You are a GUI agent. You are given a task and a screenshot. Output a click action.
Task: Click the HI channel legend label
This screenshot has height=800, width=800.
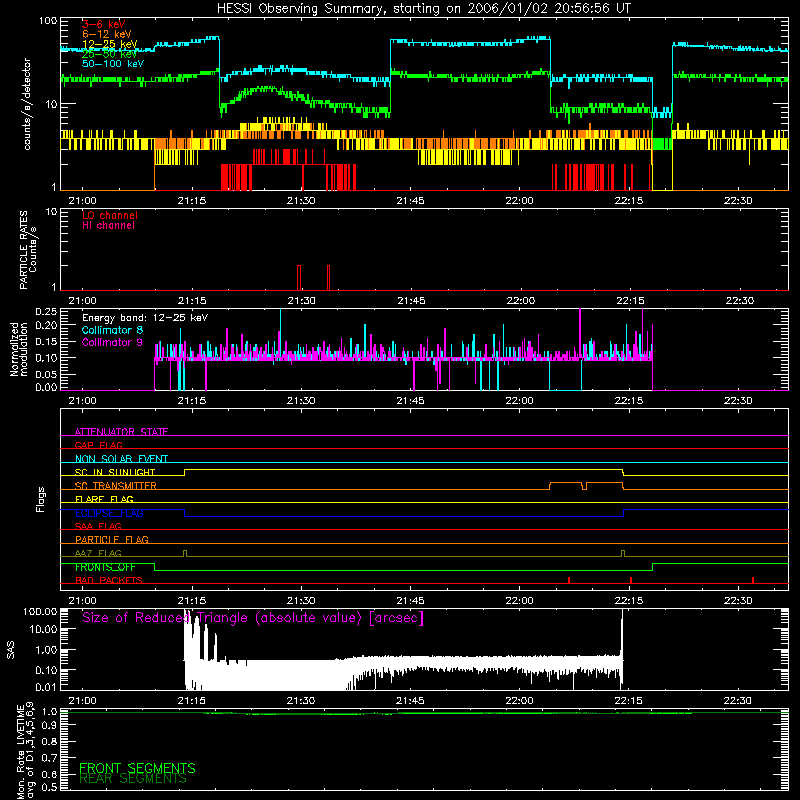pos(108,226)
